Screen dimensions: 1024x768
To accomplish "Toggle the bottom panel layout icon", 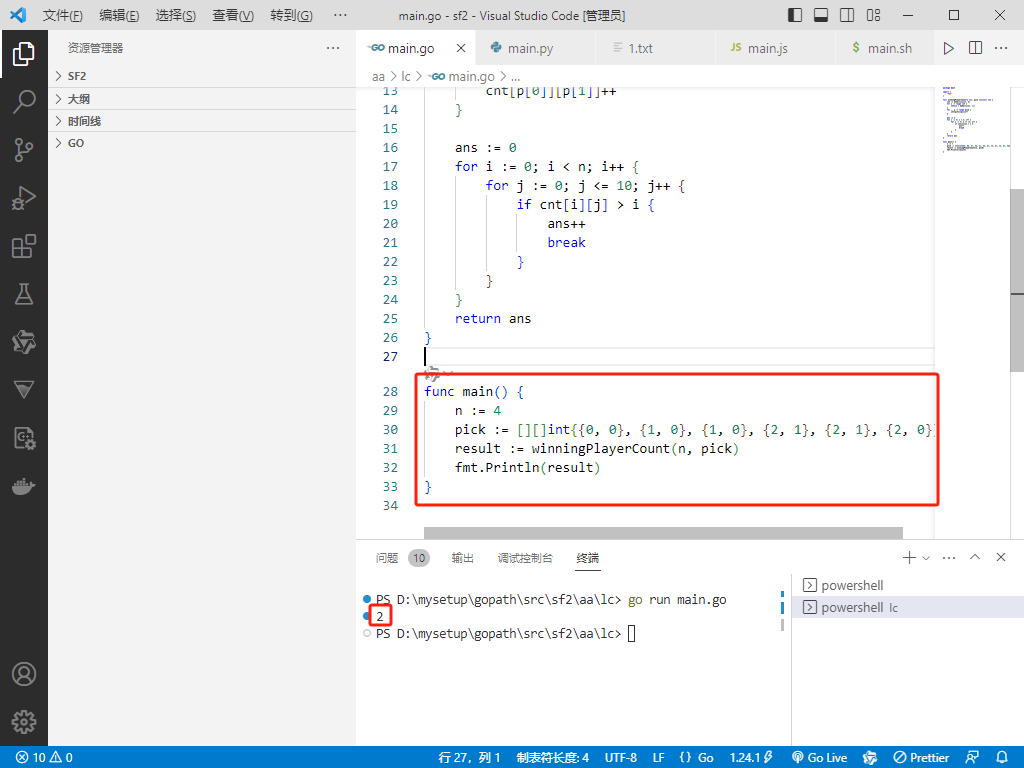I will [821, 15].
